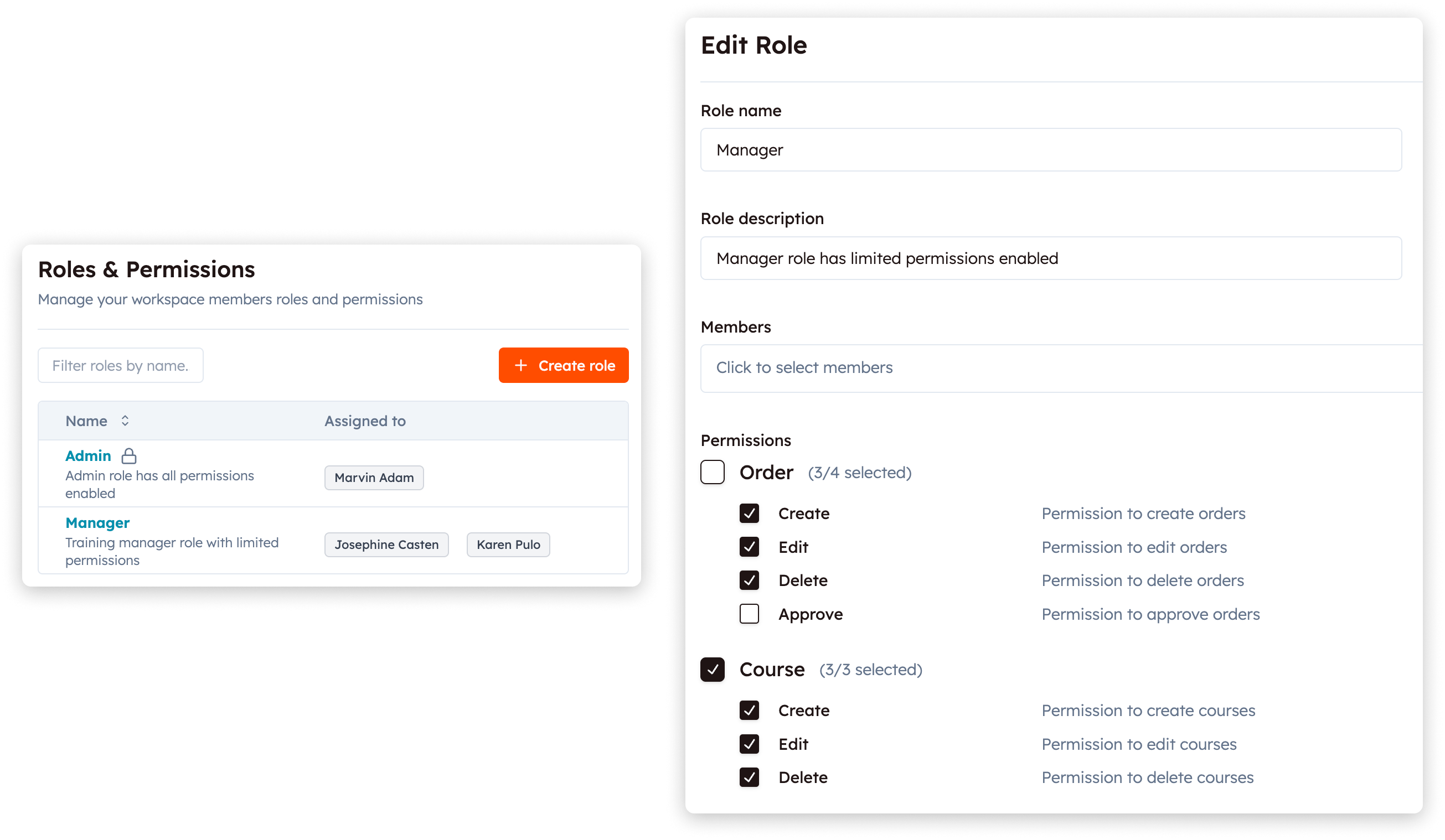Disable the Edit permission for orders
Screen dimensions: 1445x840
(x=749, y=547)
